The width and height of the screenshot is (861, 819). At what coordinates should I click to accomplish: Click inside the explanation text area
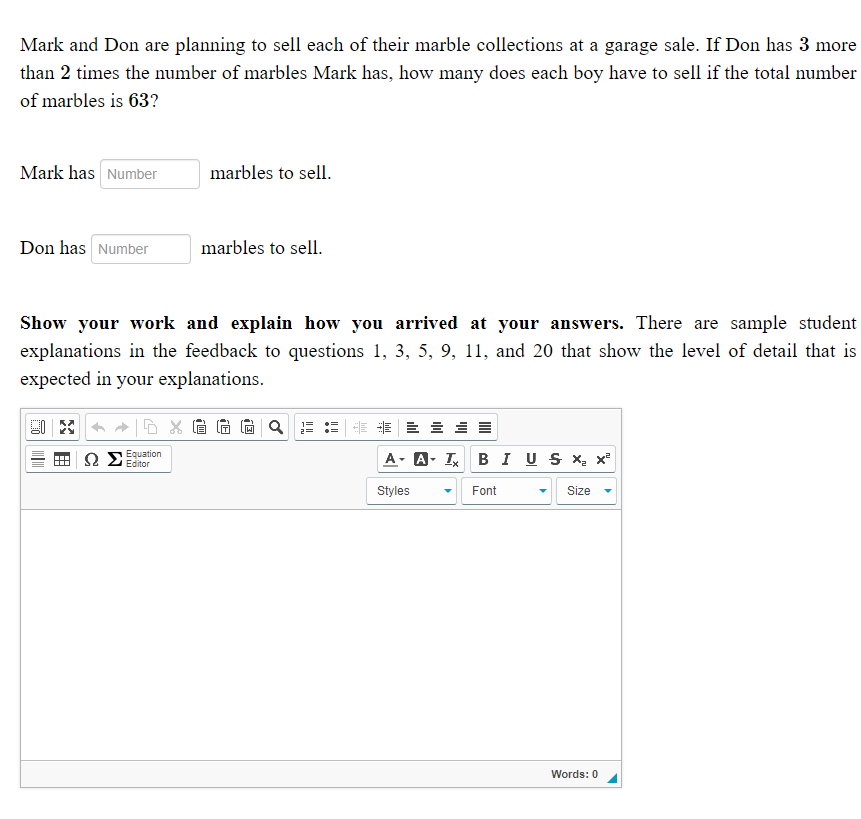click(x=321, y=635)
